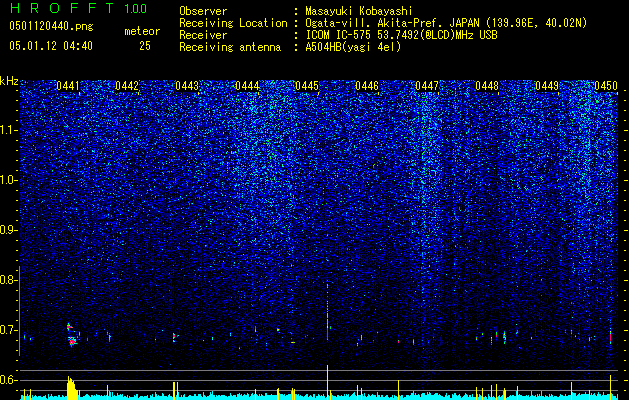The height and width of the screenshot is (400, 629).
Task: Click the strong red meteor echo near 0441
Action: (x=72, y=341)
